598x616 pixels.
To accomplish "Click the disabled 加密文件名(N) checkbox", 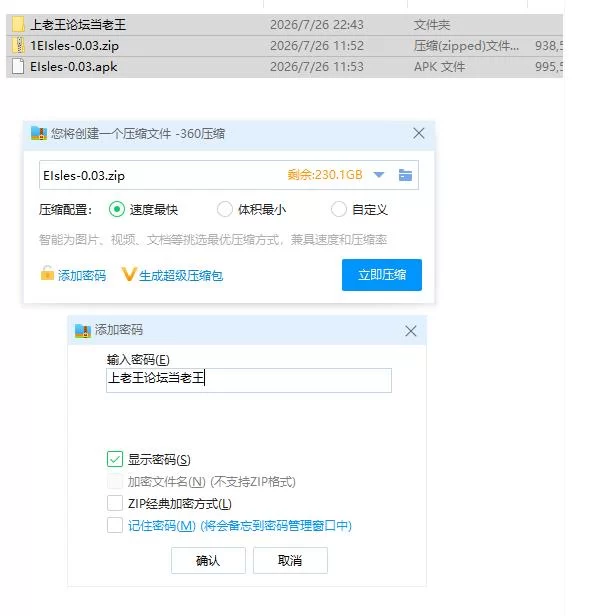I will [115, 481].
